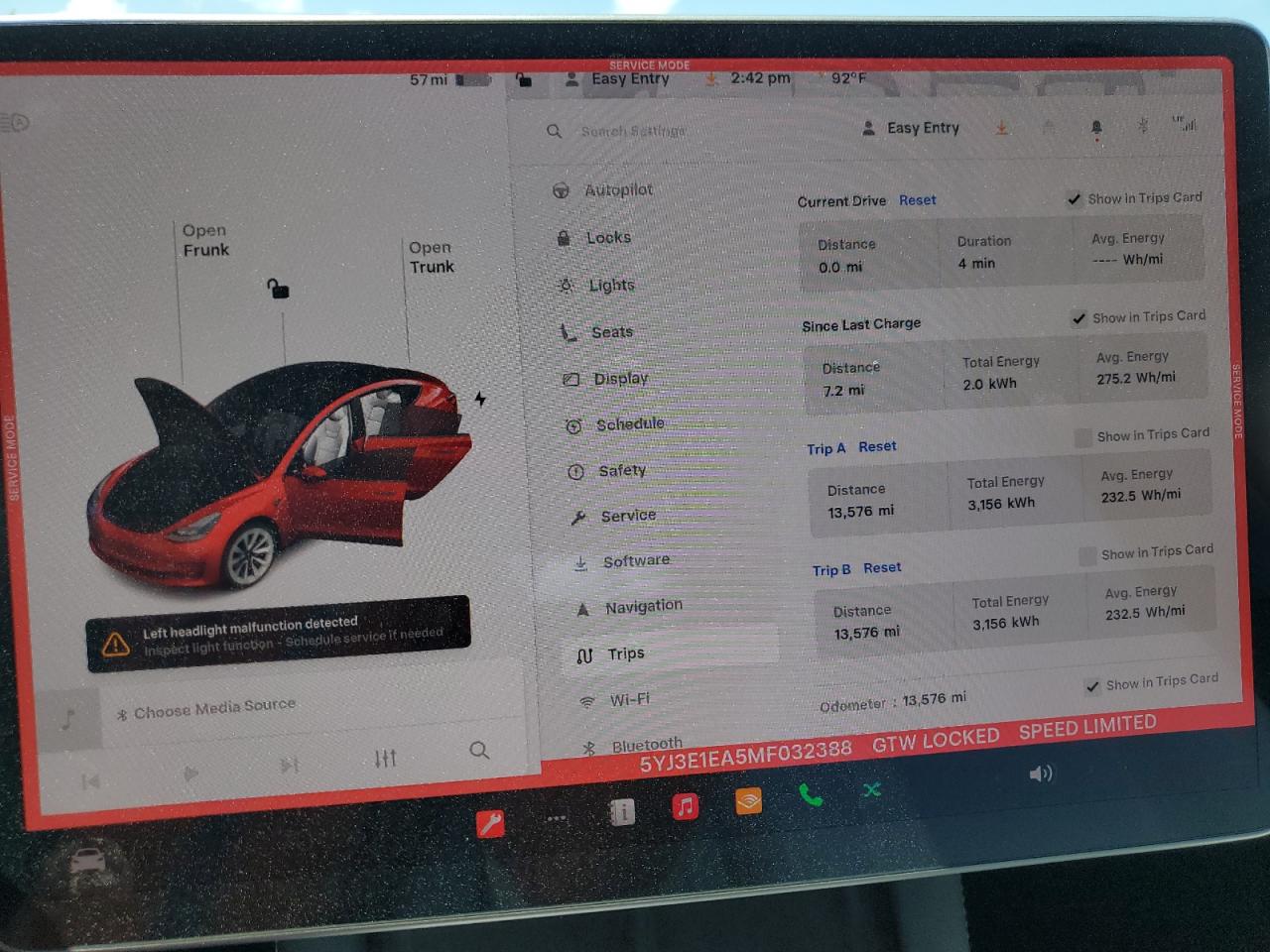Viewport: 1270px width, 952px height.
Task: Tap the headlight indicator icon at top left
Action: (x=15, y=123)
